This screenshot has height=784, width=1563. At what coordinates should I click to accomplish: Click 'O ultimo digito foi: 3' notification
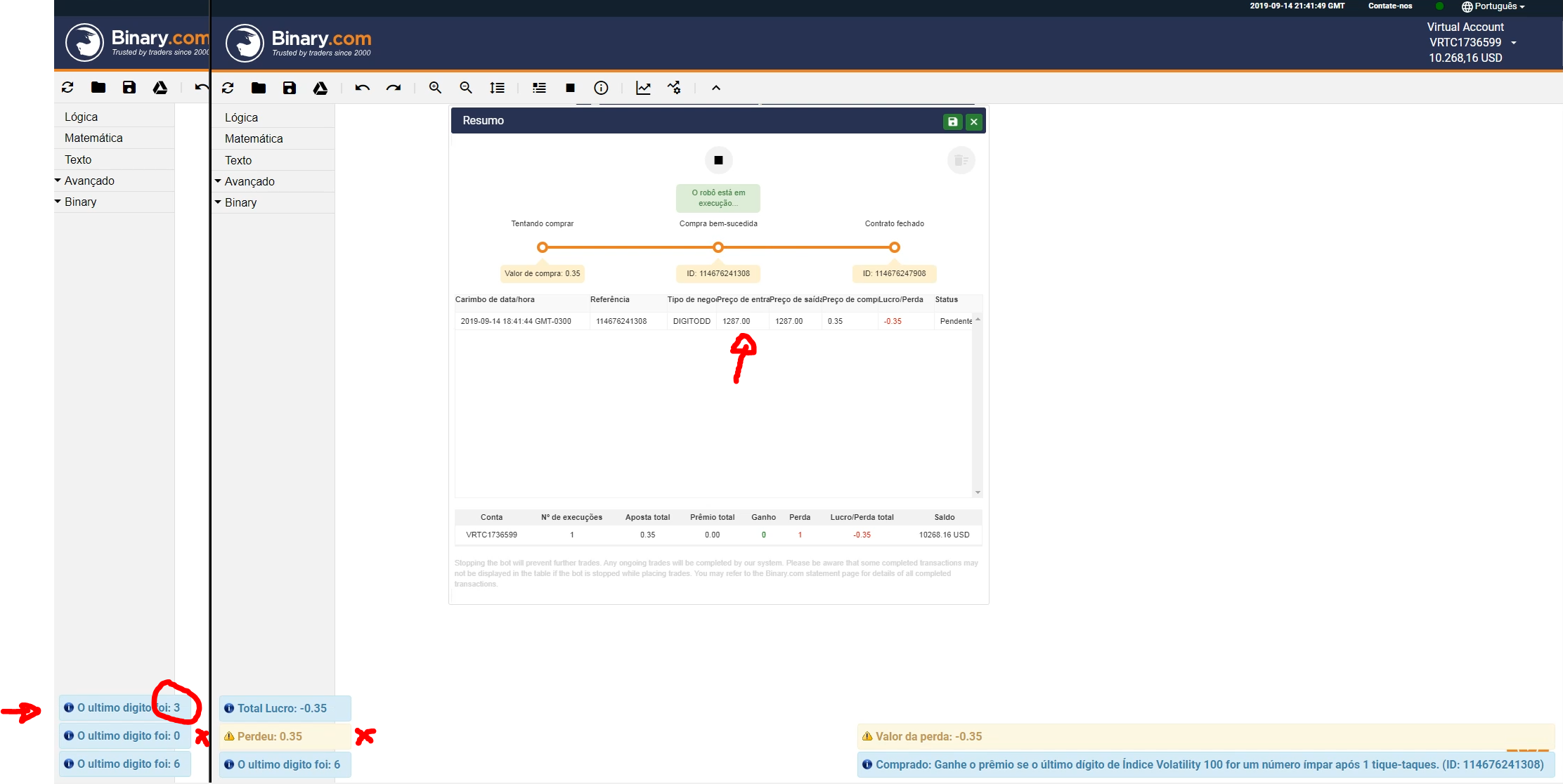click(x=125, y=707)
